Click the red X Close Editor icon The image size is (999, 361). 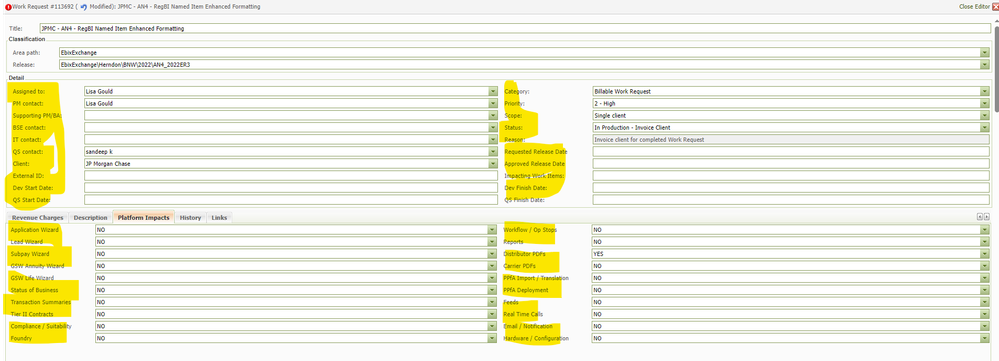tap(995, 6)
